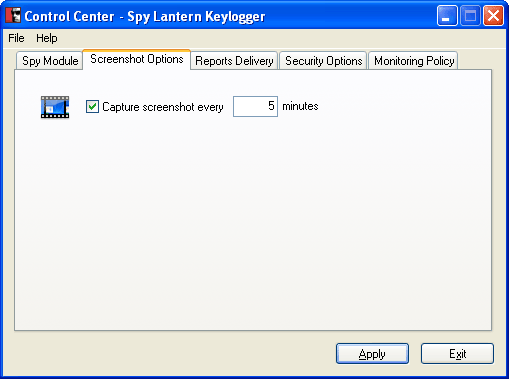Show the Monitoring Policy tab
Viewport: 509px width, 379px height.
[x=414, y=61]
